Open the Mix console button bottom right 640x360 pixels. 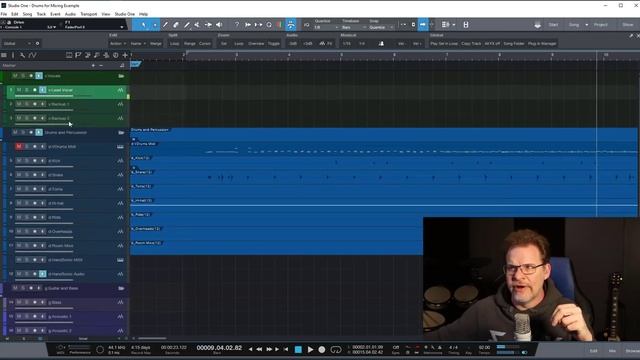(x=612, y=351)
